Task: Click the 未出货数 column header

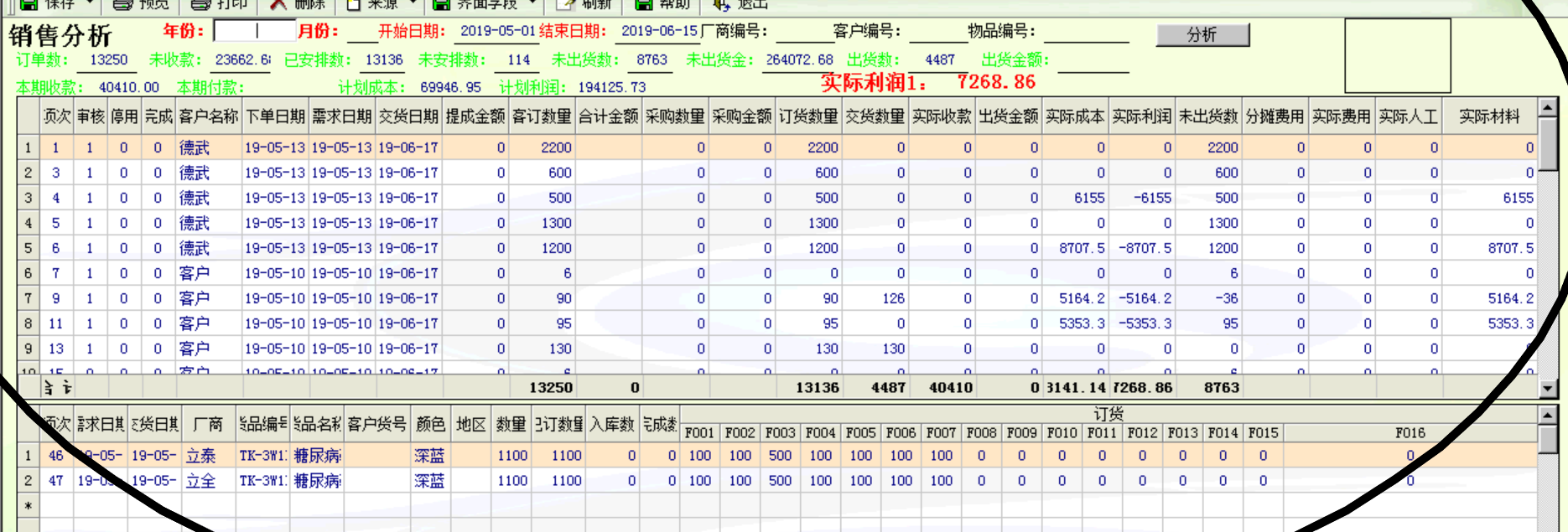Action: pyautogui.click(x=1208, y=116)
